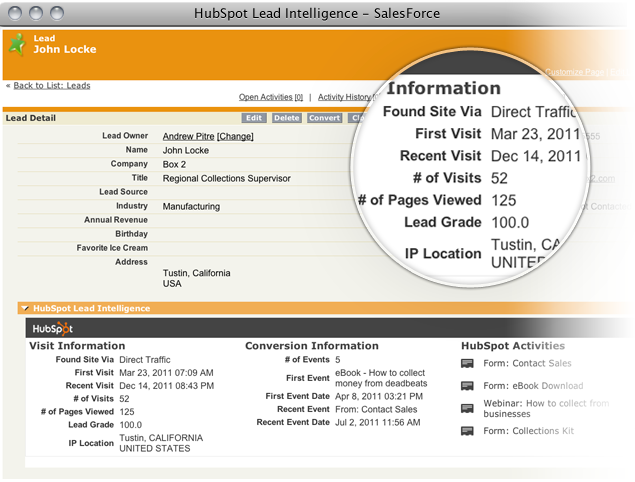The image size is (635, 482).
Task: Change the lead owner via [Change]
Action: [x=235, y=136]
